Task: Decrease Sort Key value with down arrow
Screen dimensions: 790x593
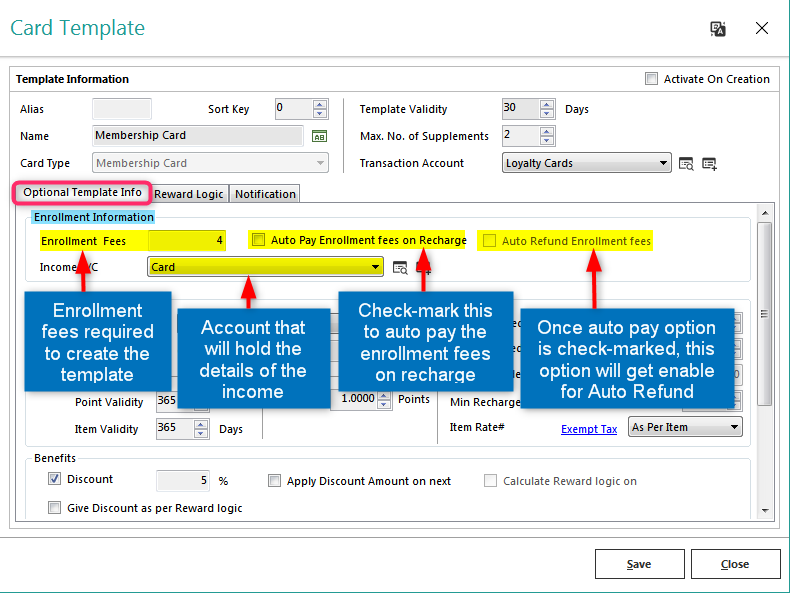Action: 319,113
